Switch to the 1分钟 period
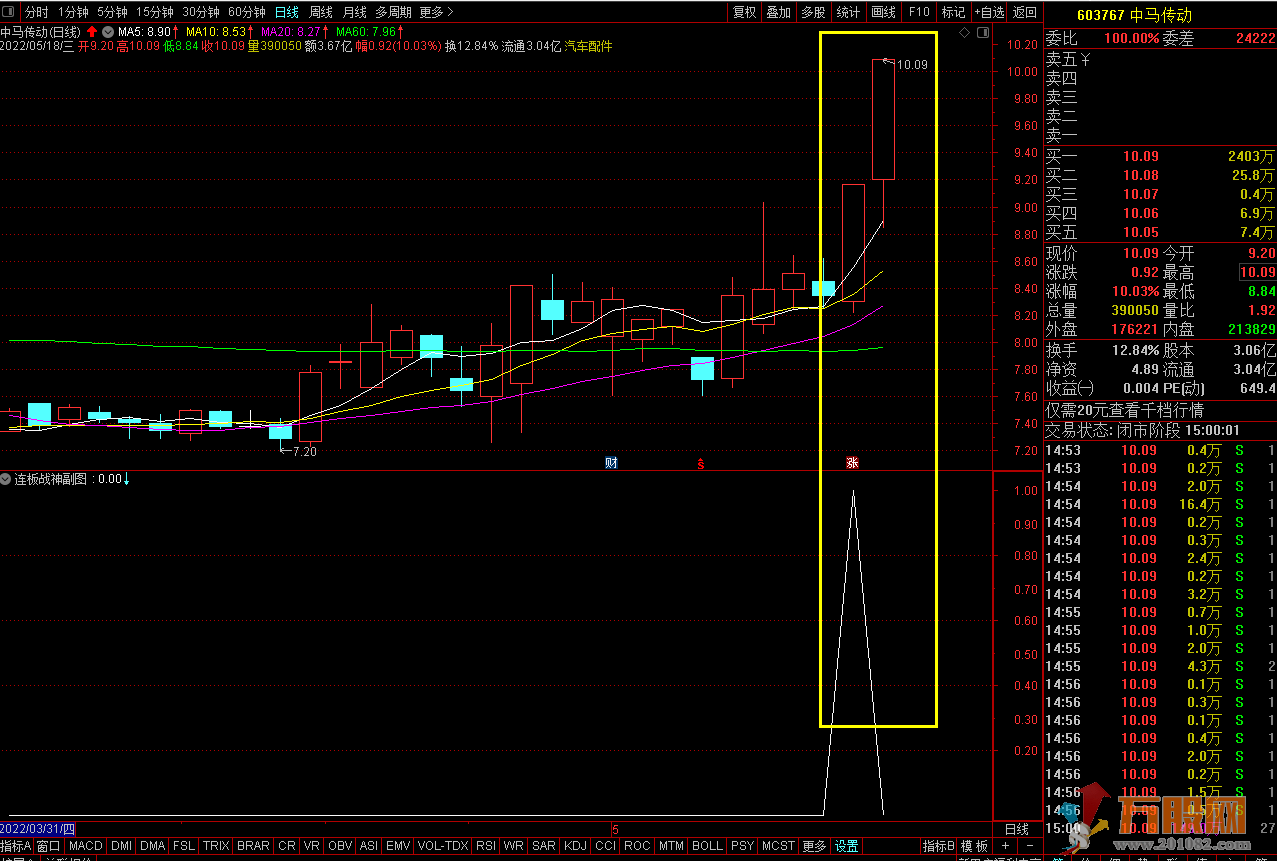The image size is (1277, 861). [73, 12]
